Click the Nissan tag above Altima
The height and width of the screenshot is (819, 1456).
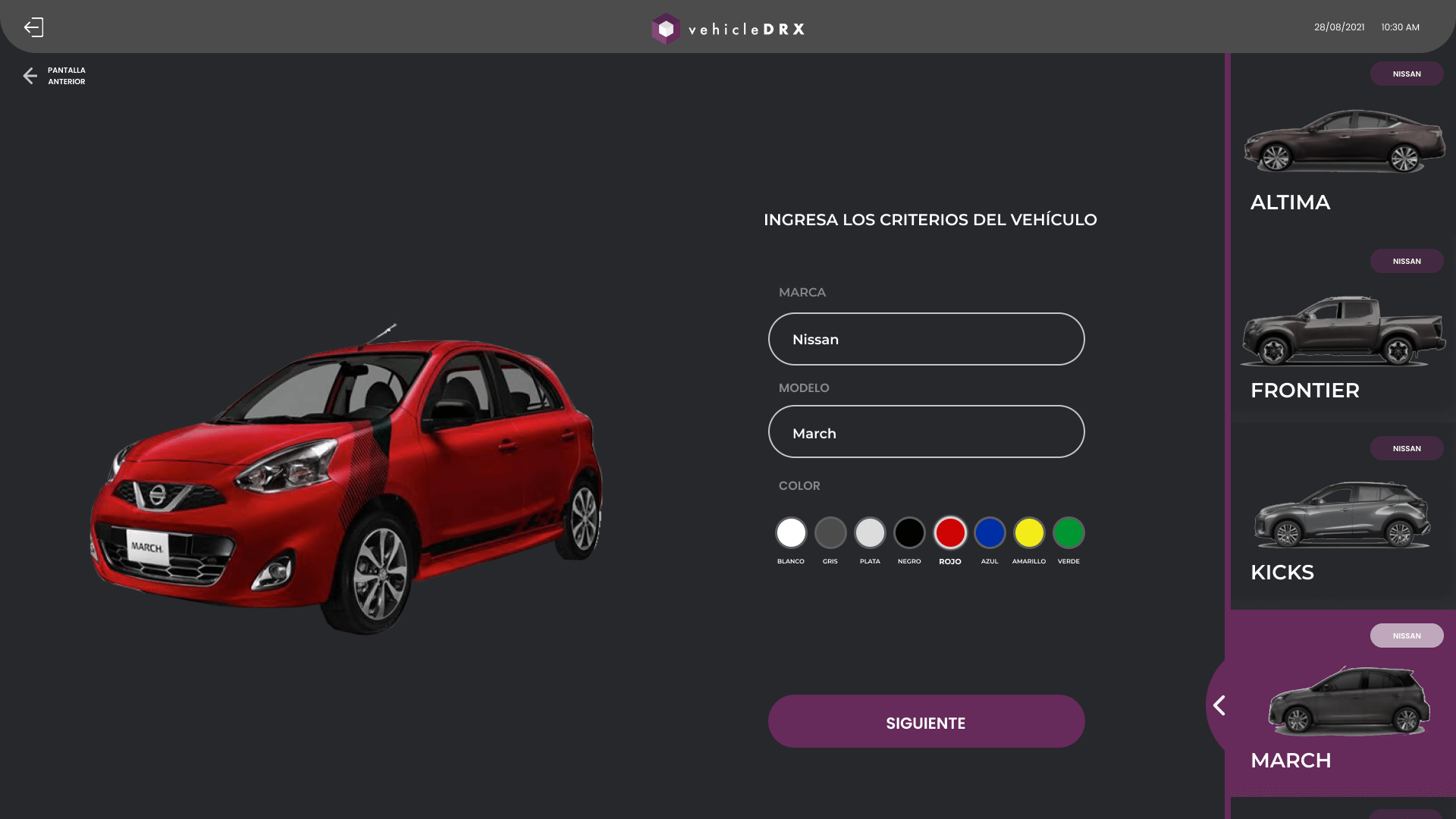pyautogui.click(x=1407, y=74)
